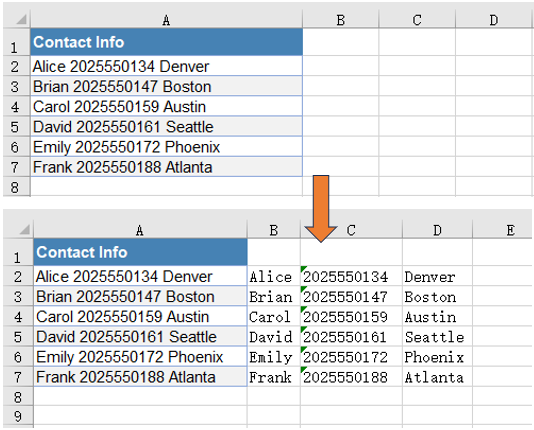Select split cell containing only '2025550188'
The height and width of the screenshot is (430, 534).
click(x=351, y=377)
